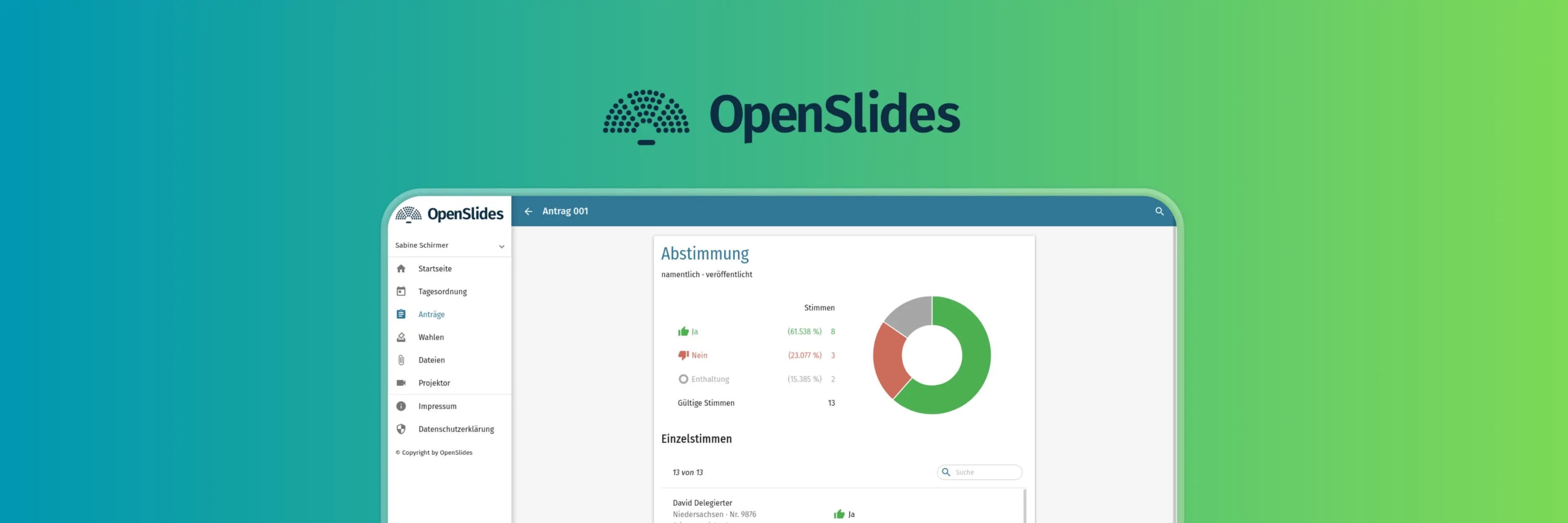Select Anträge in the sidebar navigation

tap(432, 314)
